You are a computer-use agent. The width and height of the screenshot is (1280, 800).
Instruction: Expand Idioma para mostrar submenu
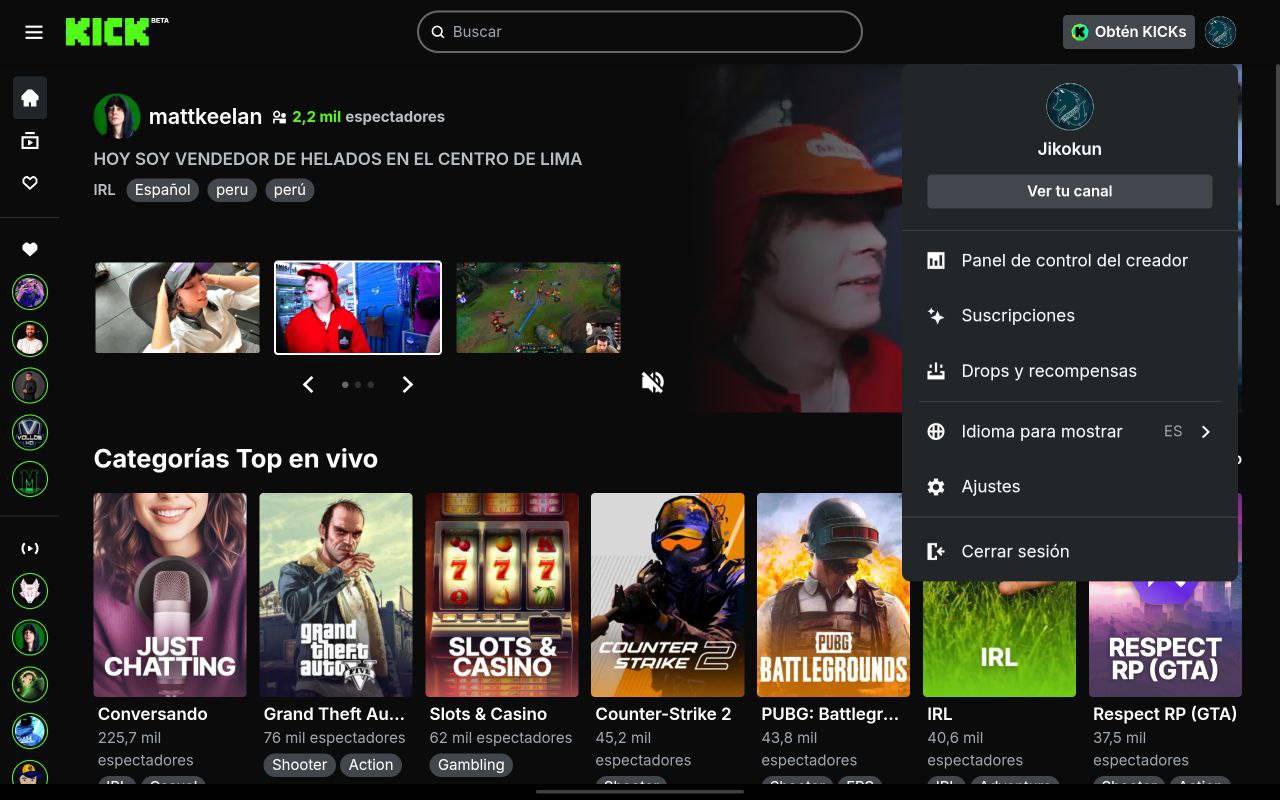(x=1070, y=432)
